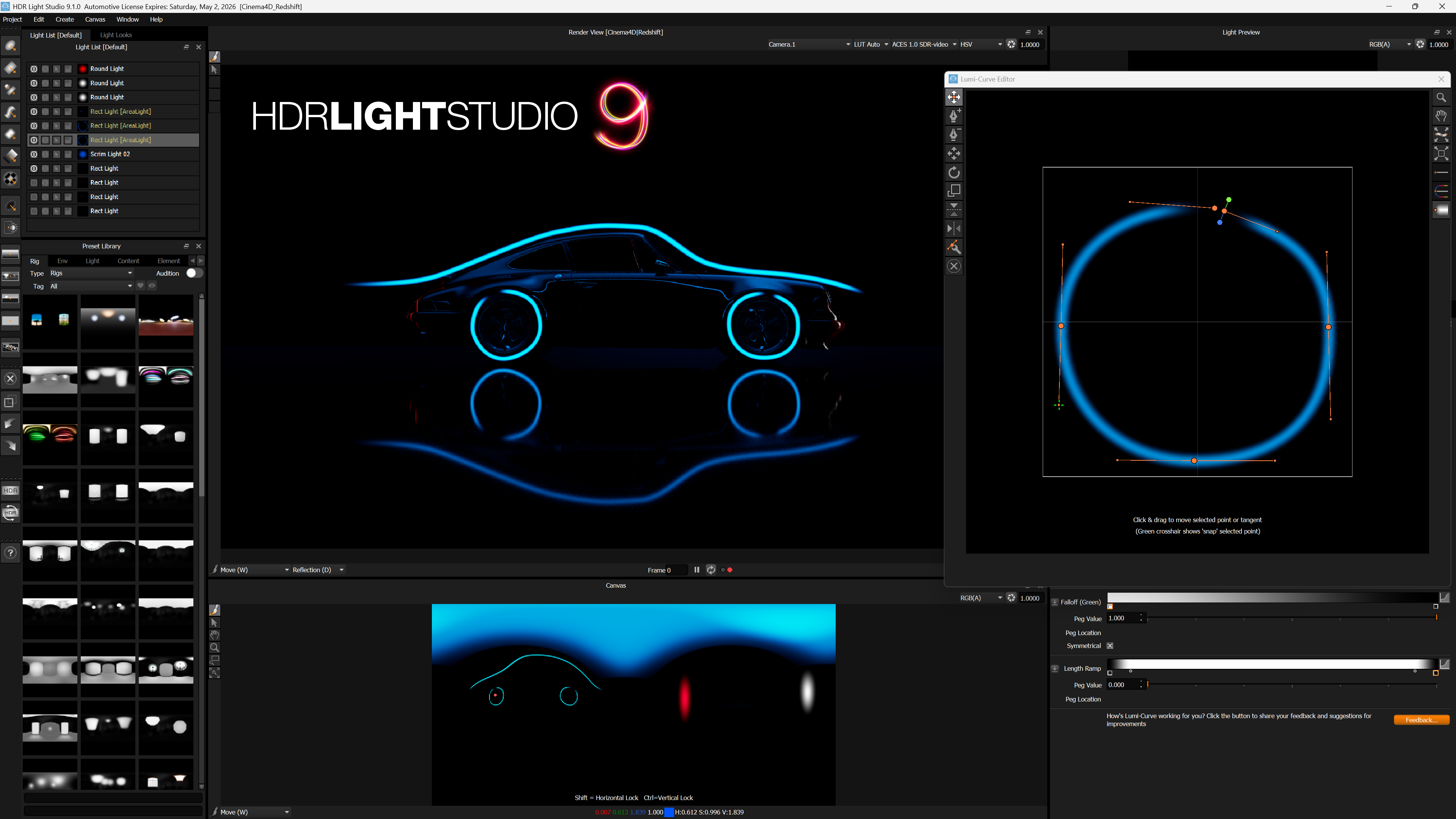Switch to Env tab in Preset Library
Screen dimensions: 1456x819
(x=62, y=261)
